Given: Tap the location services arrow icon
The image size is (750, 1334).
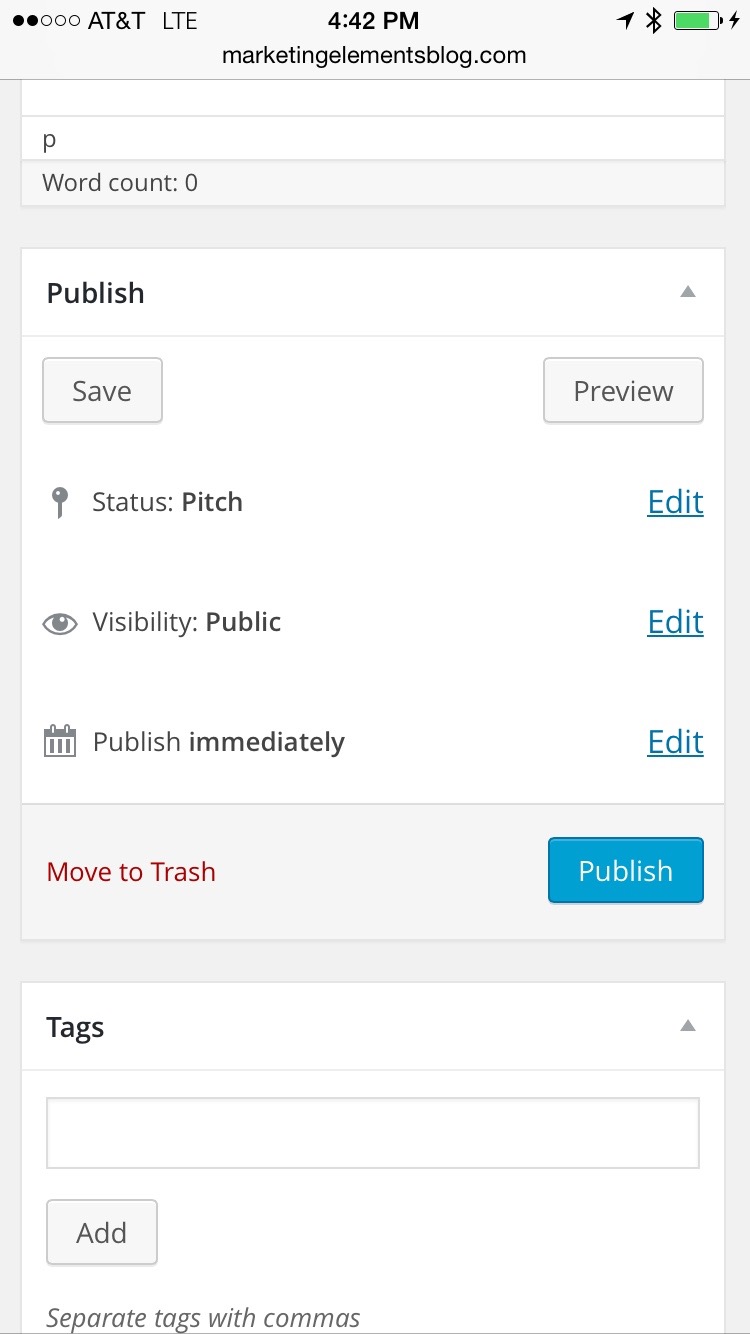Looking at the screenshot, I should click(625, 20).
